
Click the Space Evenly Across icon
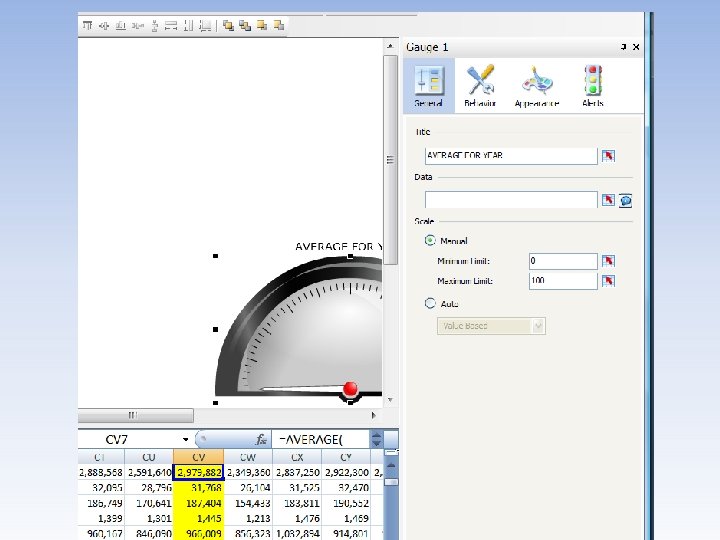tap(137, 26)
